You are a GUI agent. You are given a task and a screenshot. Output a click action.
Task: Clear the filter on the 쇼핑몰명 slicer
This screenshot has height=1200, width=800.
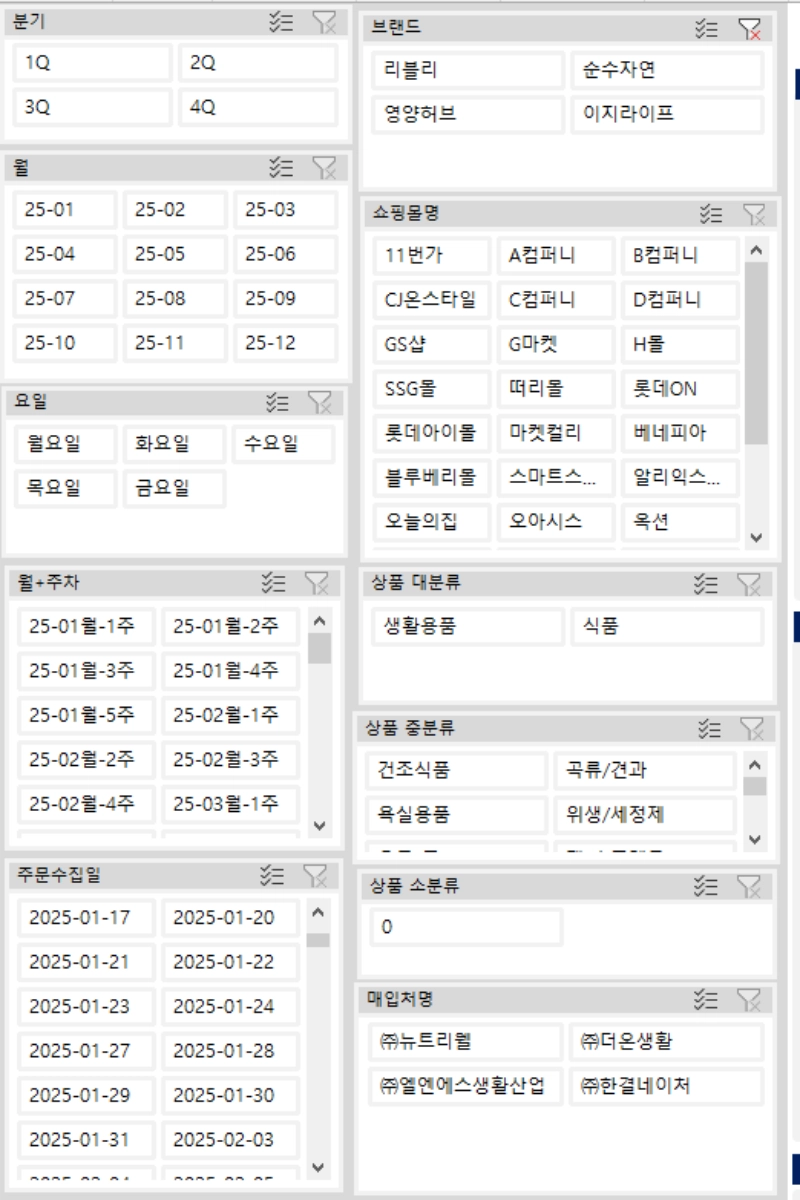754,213
